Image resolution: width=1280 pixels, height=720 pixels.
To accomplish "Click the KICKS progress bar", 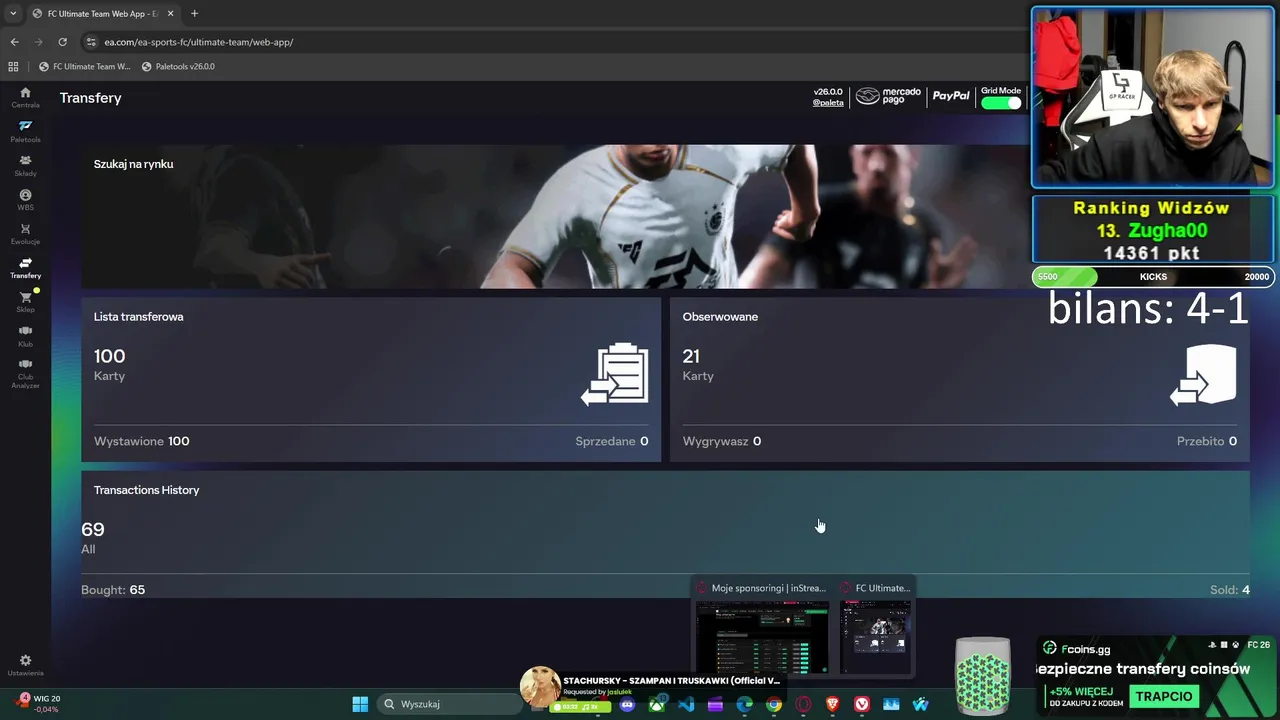I will coord(1153,277).
